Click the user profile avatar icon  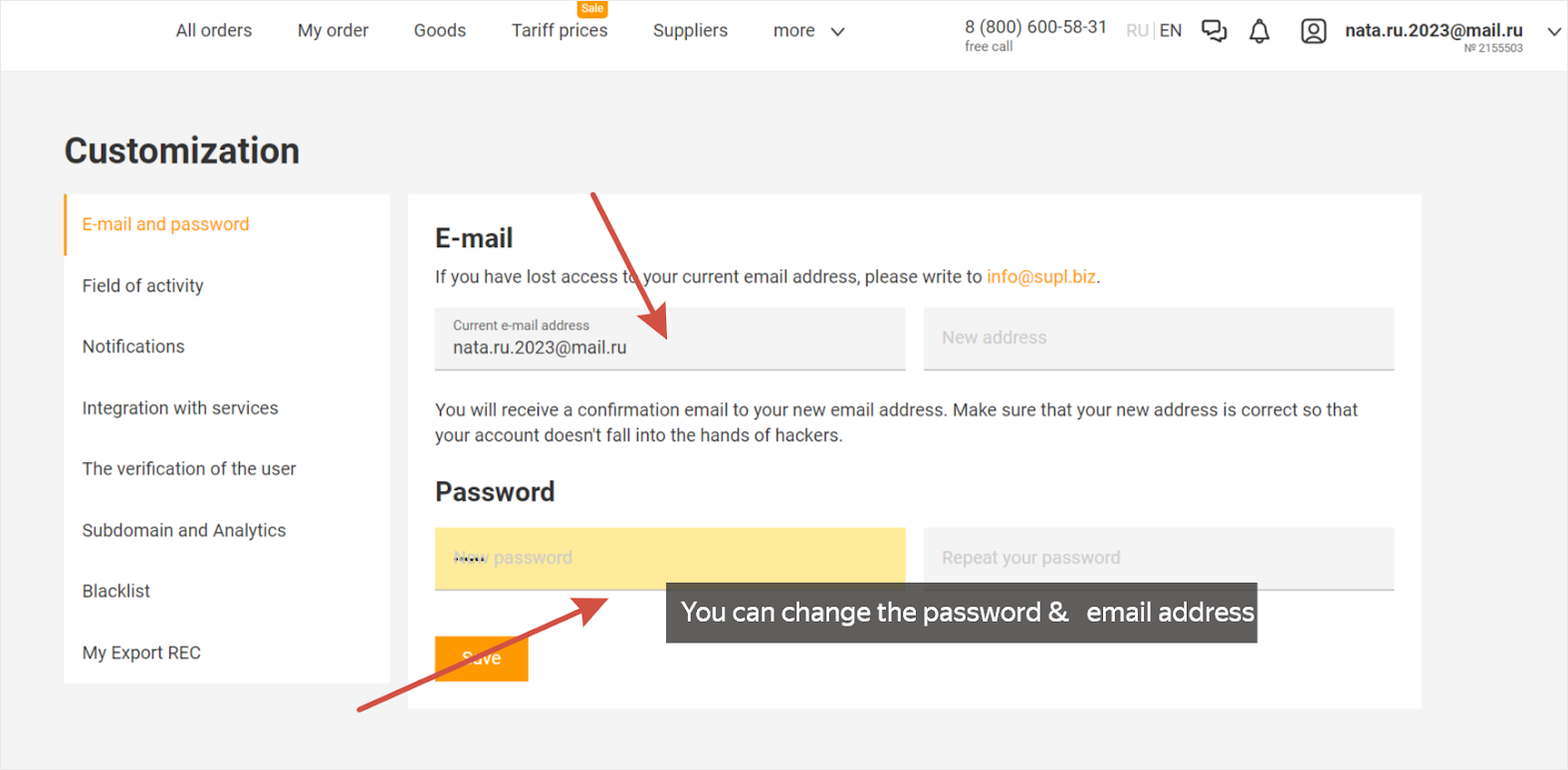[x=1313, y=32]
